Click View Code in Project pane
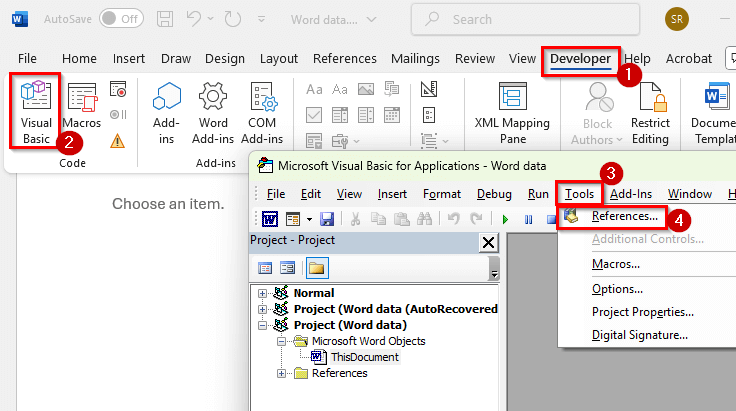Screen dimensions: 736x411 (265, 268)
